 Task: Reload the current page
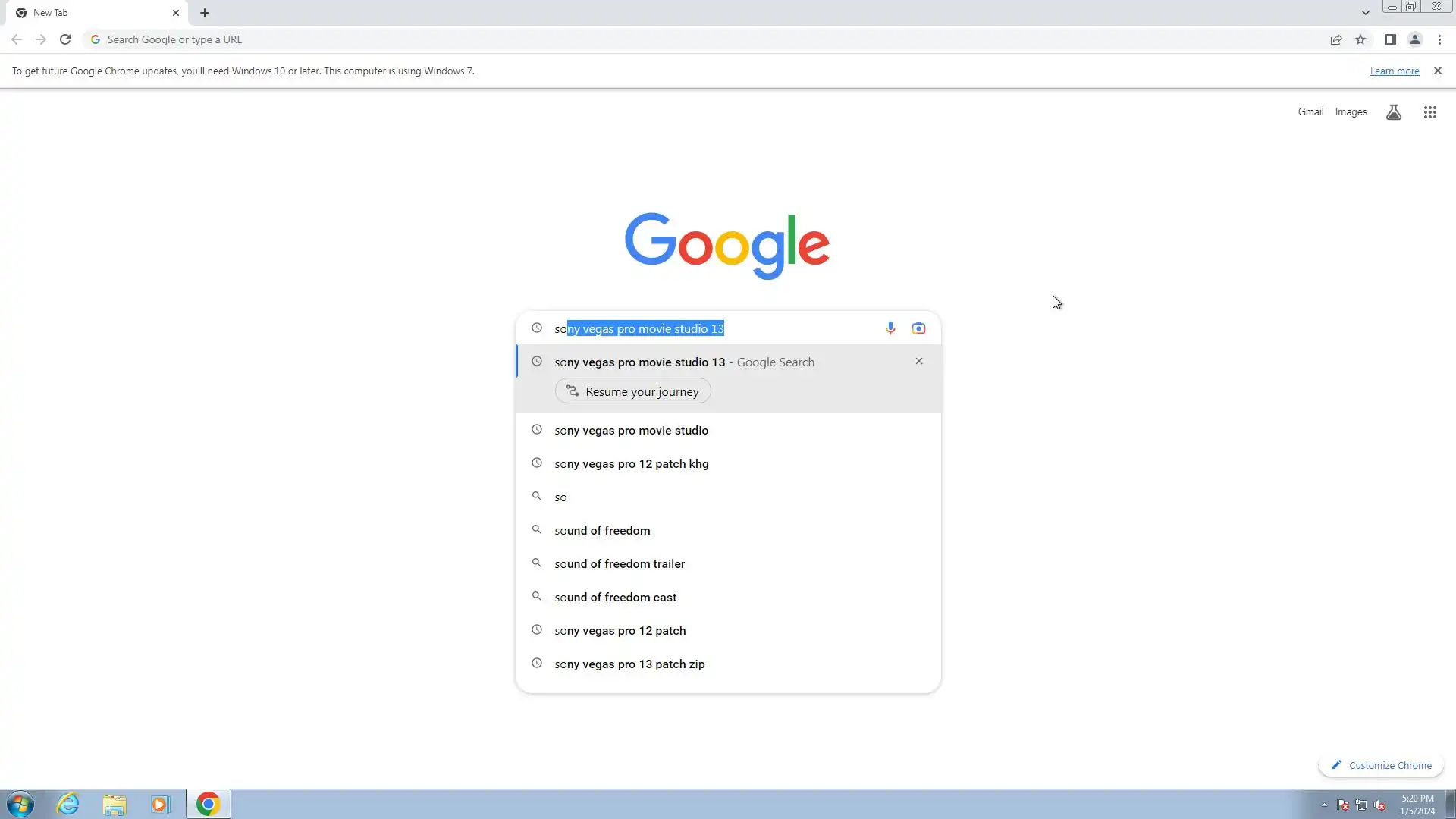65,40
